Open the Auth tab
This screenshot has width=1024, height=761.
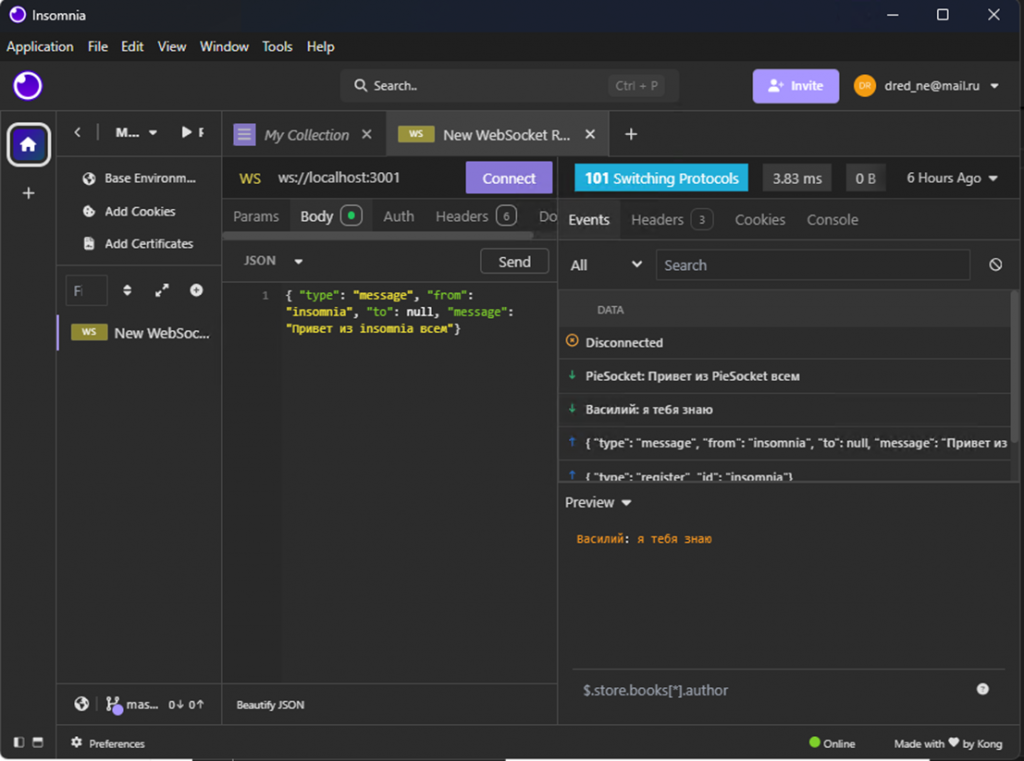point(398,216)
